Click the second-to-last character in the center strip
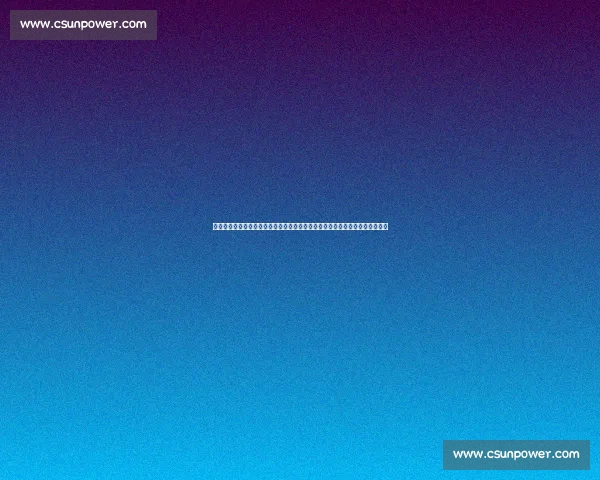This screenshot has width=600, height=480. 380,226
